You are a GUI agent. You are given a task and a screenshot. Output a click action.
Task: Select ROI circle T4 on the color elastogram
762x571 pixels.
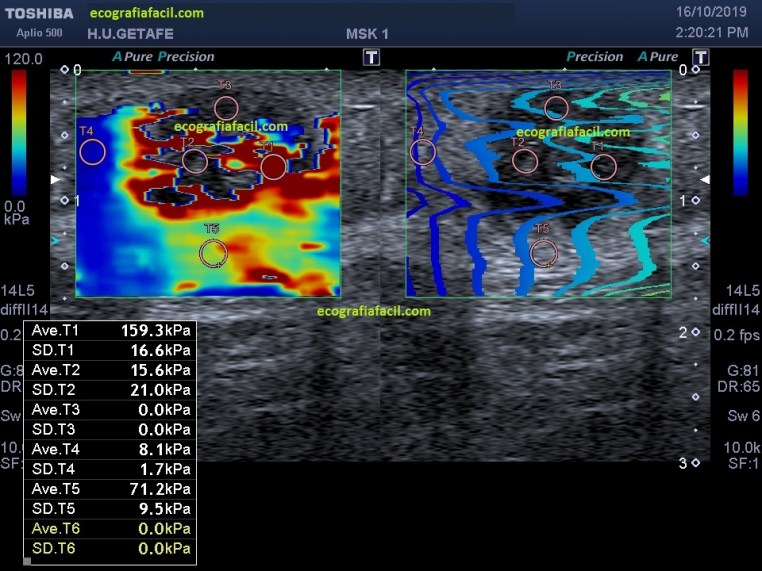point(92,152)
